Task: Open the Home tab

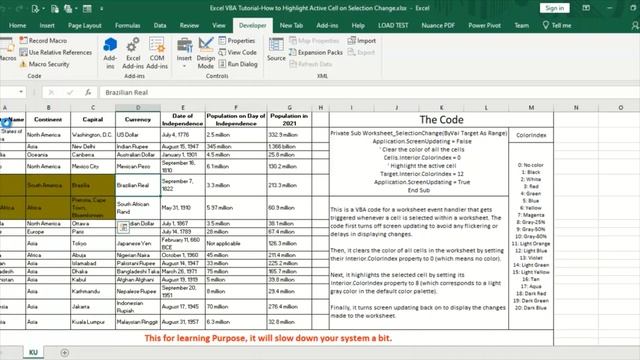Action: pos(18,25)
